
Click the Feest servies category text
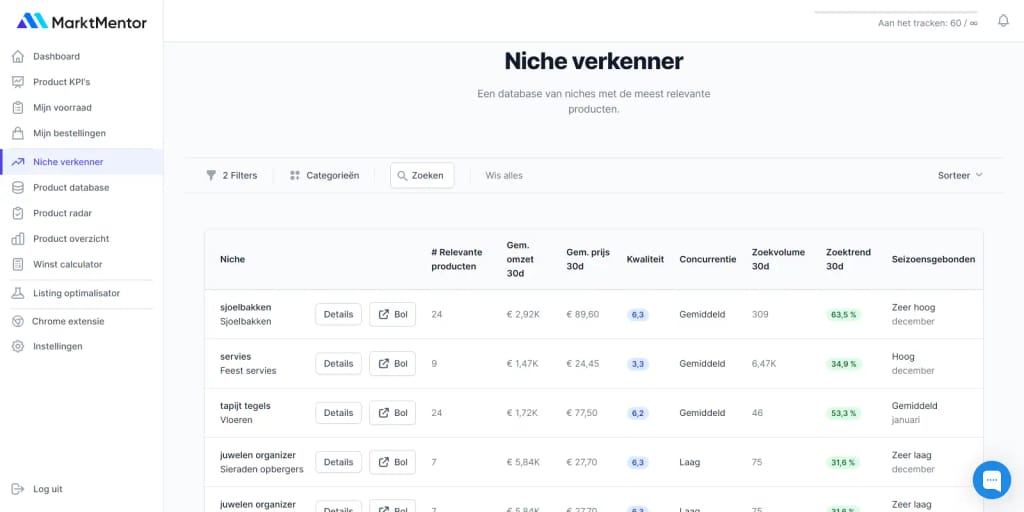pos(248,371)
